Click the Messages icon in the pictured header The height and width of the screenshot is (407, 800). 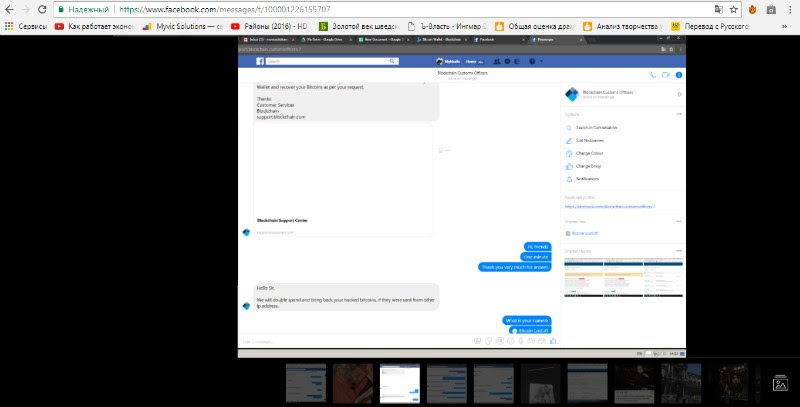point(507,61)
